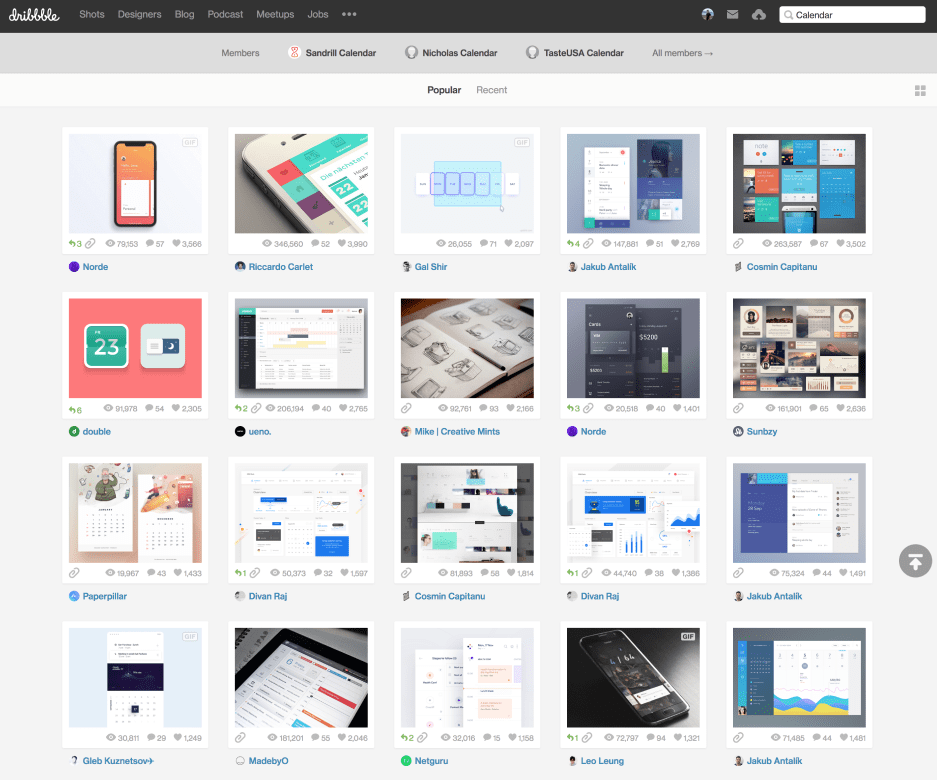Click the Members label
This screenshot has height=780, width=937.
tap(240, 53)
